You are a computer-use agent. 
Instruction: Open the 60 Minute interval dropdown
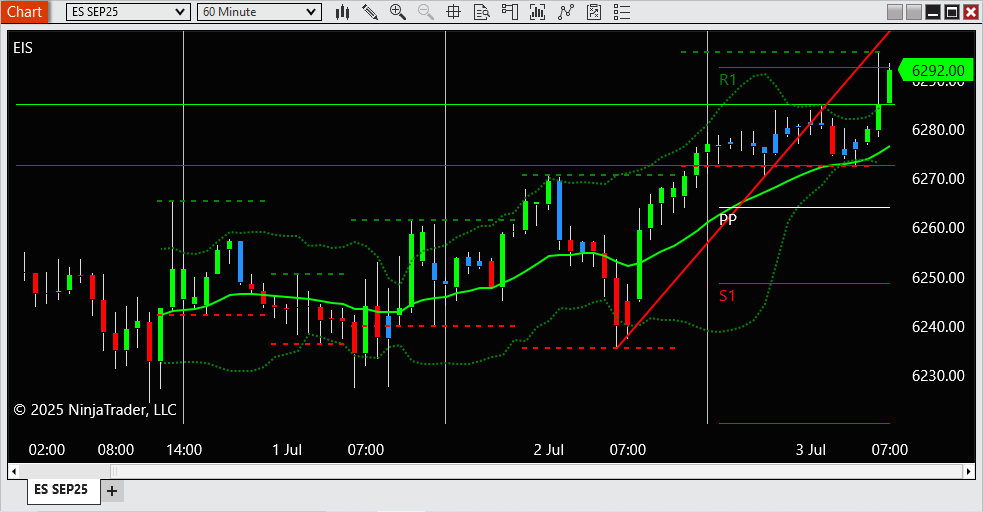[x=260, y=12]
